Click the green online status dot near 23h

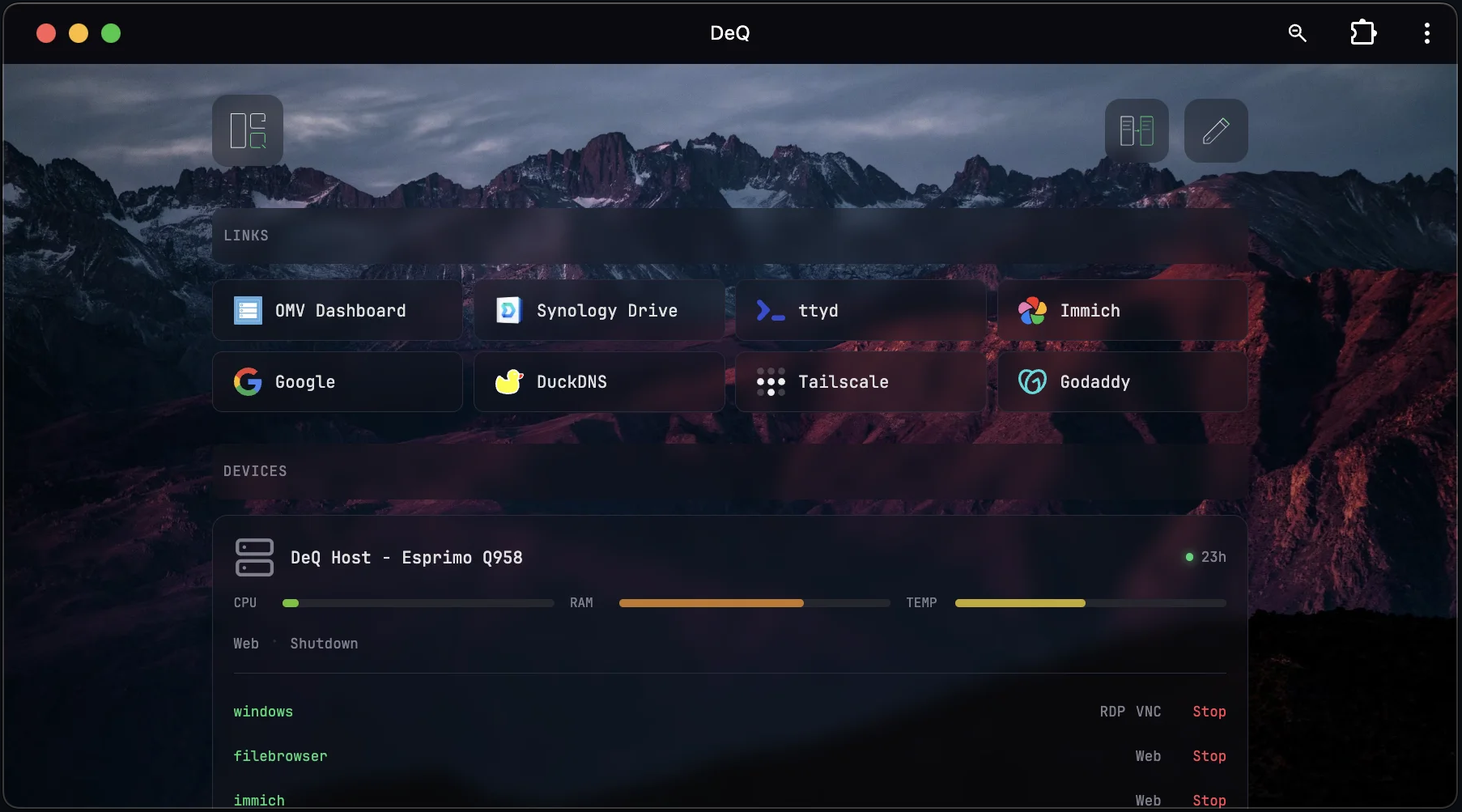coord(1189,557)
